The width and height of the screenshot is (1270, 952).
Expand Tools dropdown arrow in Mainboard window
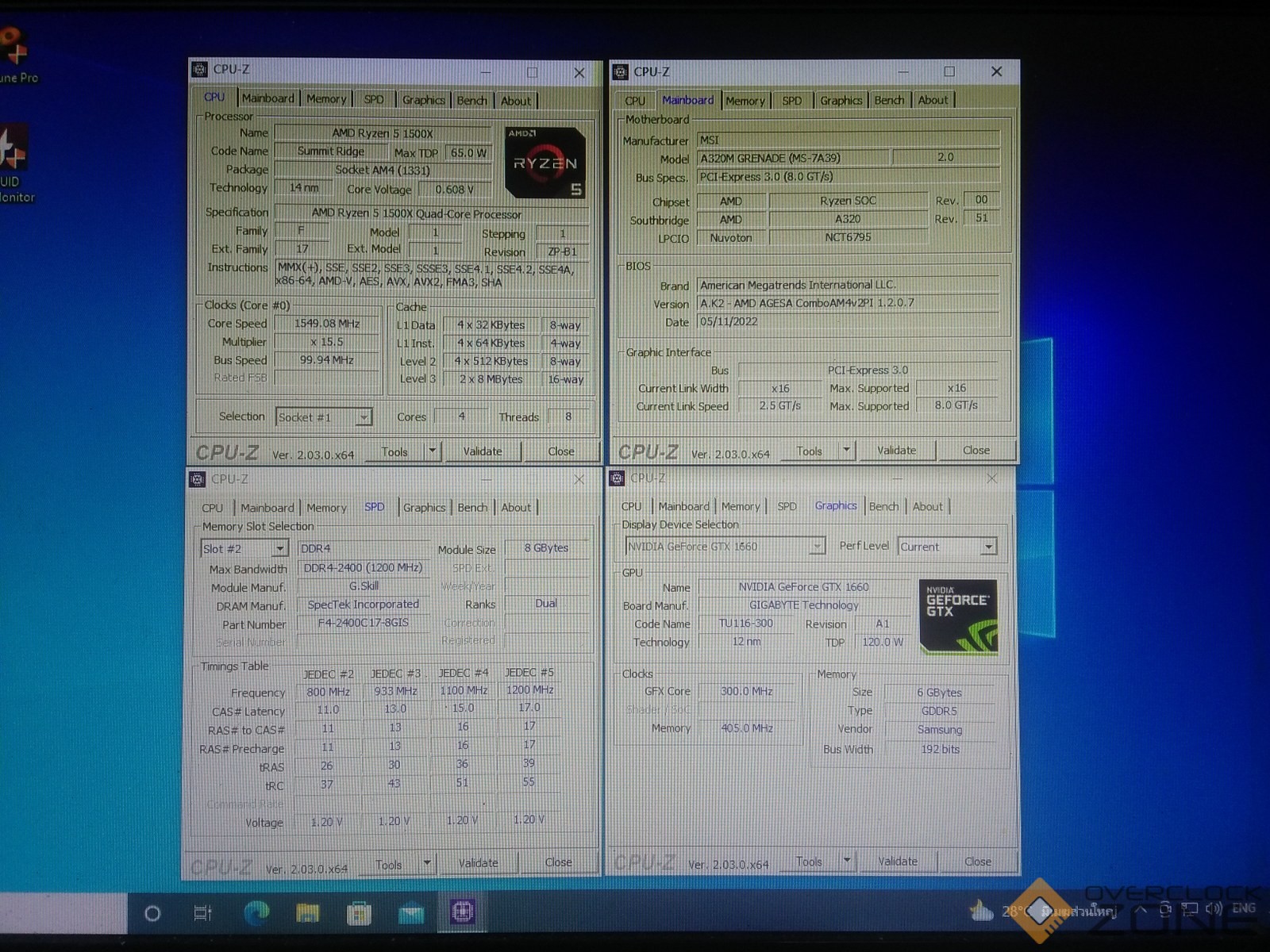[847, 450]
